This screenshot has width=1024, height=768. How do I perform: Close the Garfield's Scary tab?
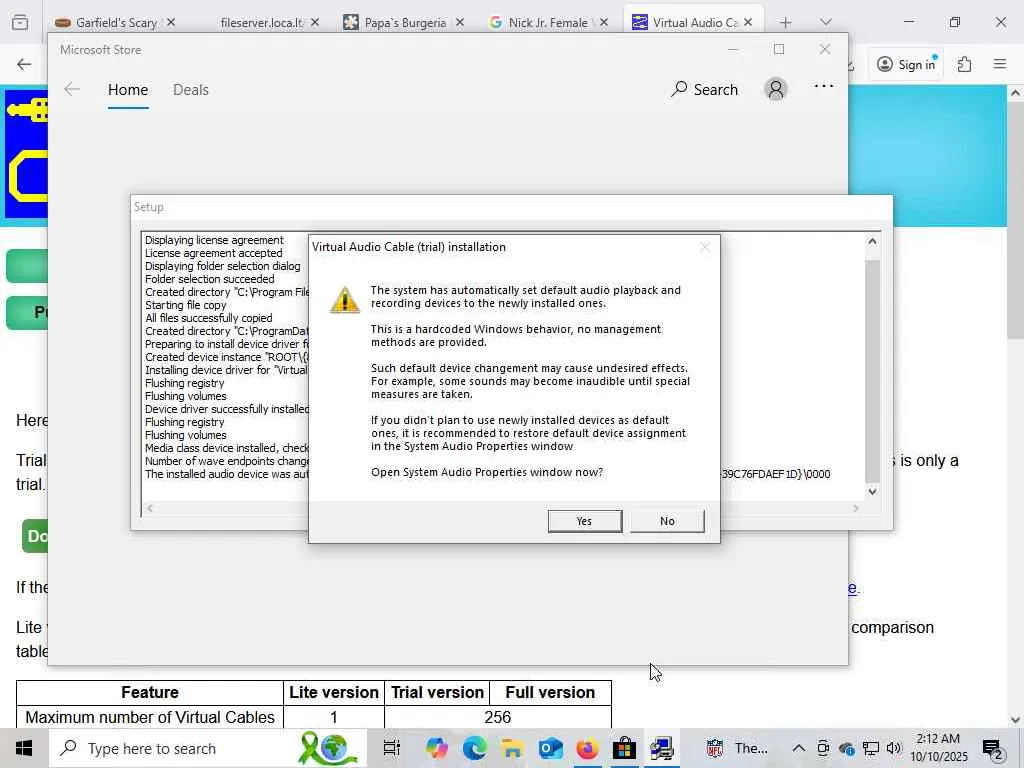coord(171,22)
